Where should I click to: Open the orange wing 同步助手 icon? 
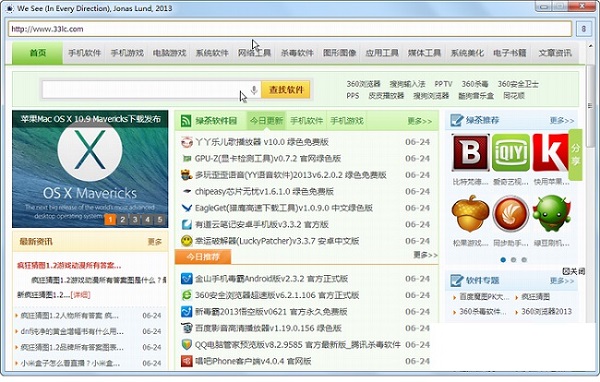pos(511,214)
